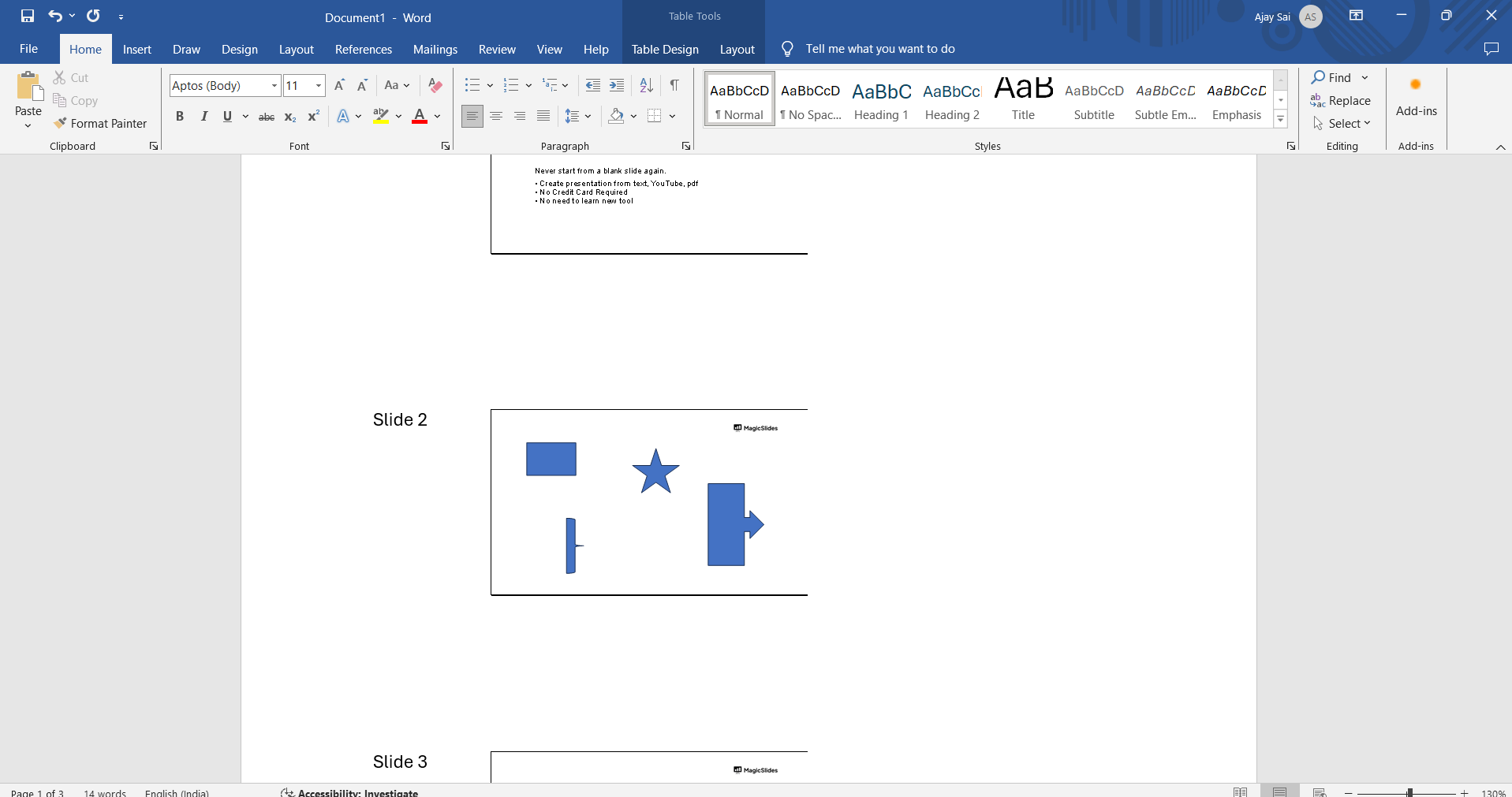Open the File menu
The width and height of the screenshot is (1512, 797).
(x=29, y=49)
